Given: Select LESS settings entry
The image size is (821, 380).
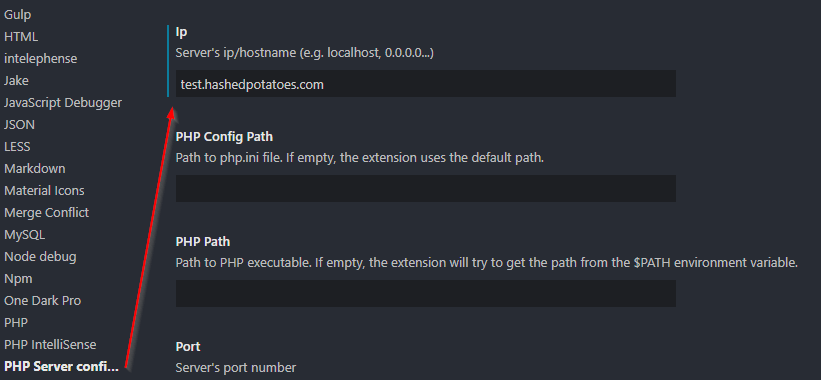Looking at the screenshot, I should (x=17, y=147).
